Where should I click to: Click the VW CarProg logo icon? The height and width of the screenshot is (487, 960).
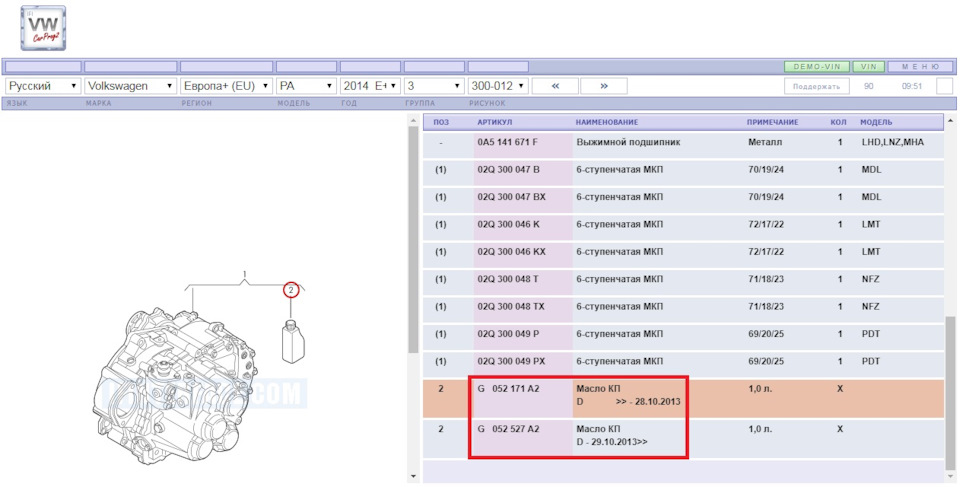[43, 28]
